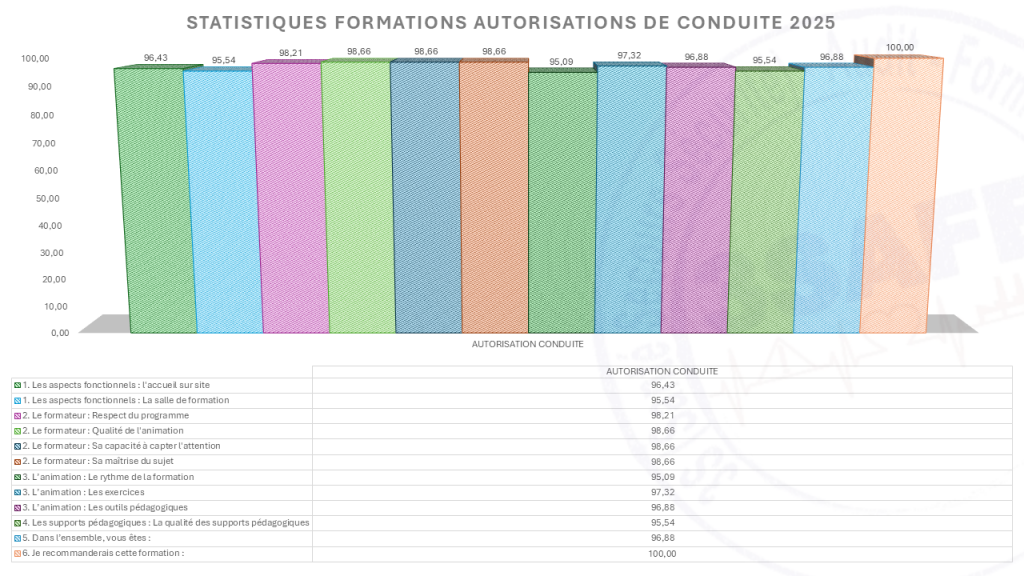Select the peach bar labeled 100,00

pyautogui.click(x=901, y=195)
